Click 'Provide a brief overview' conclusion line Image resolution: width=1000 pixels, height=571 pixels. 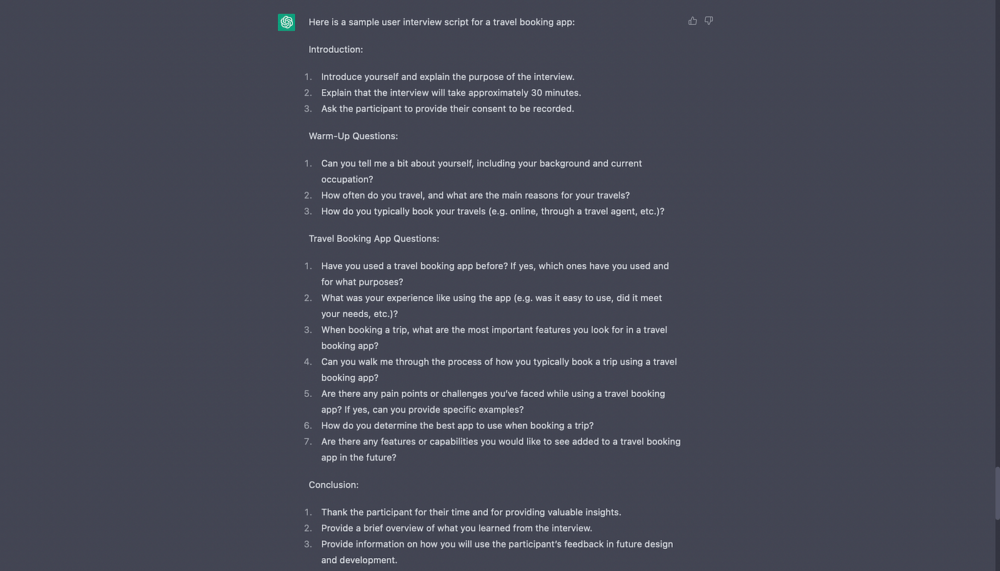[457, 528]
